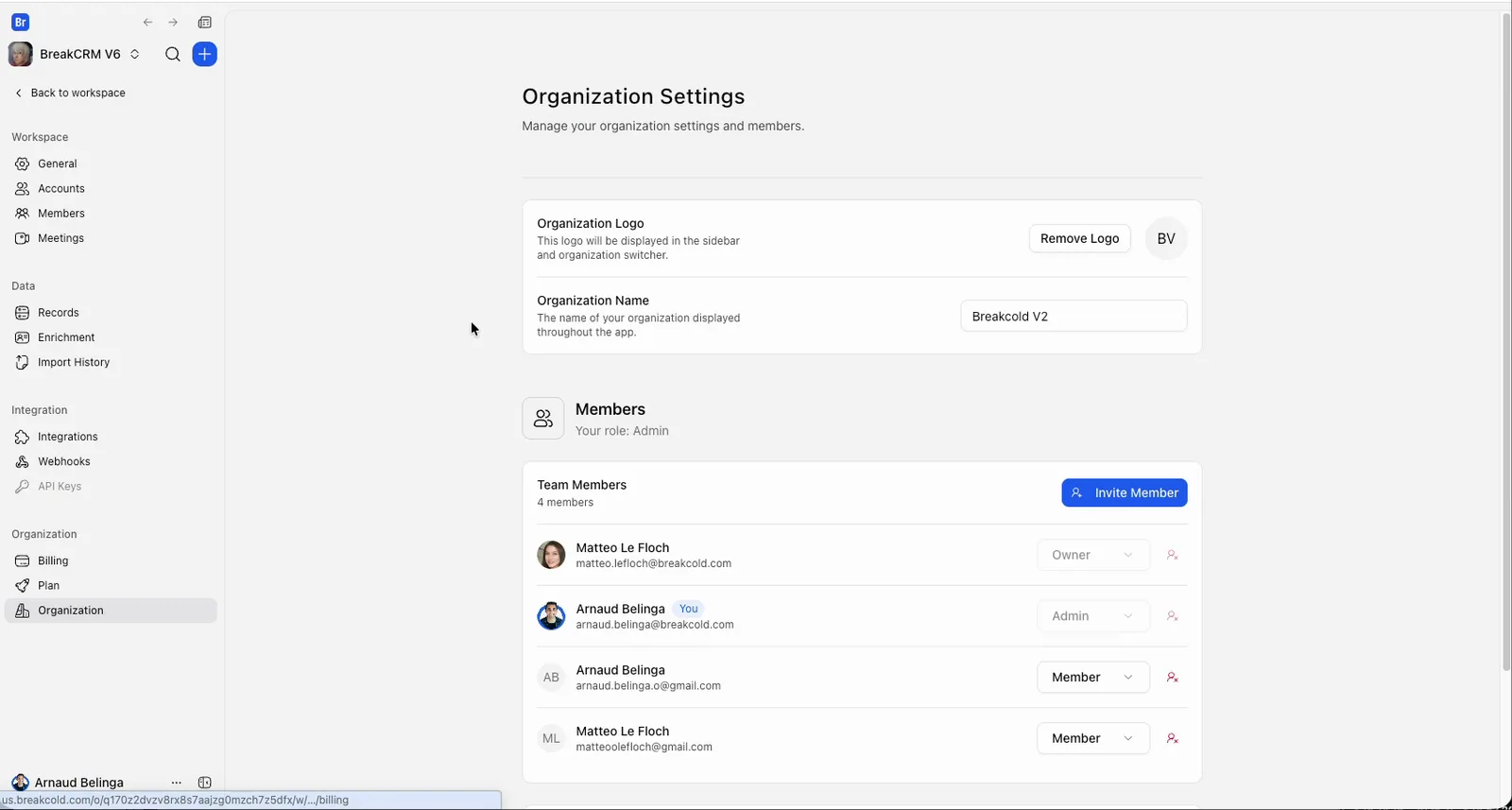Click the Invite Member button

tap(1125, 492)
